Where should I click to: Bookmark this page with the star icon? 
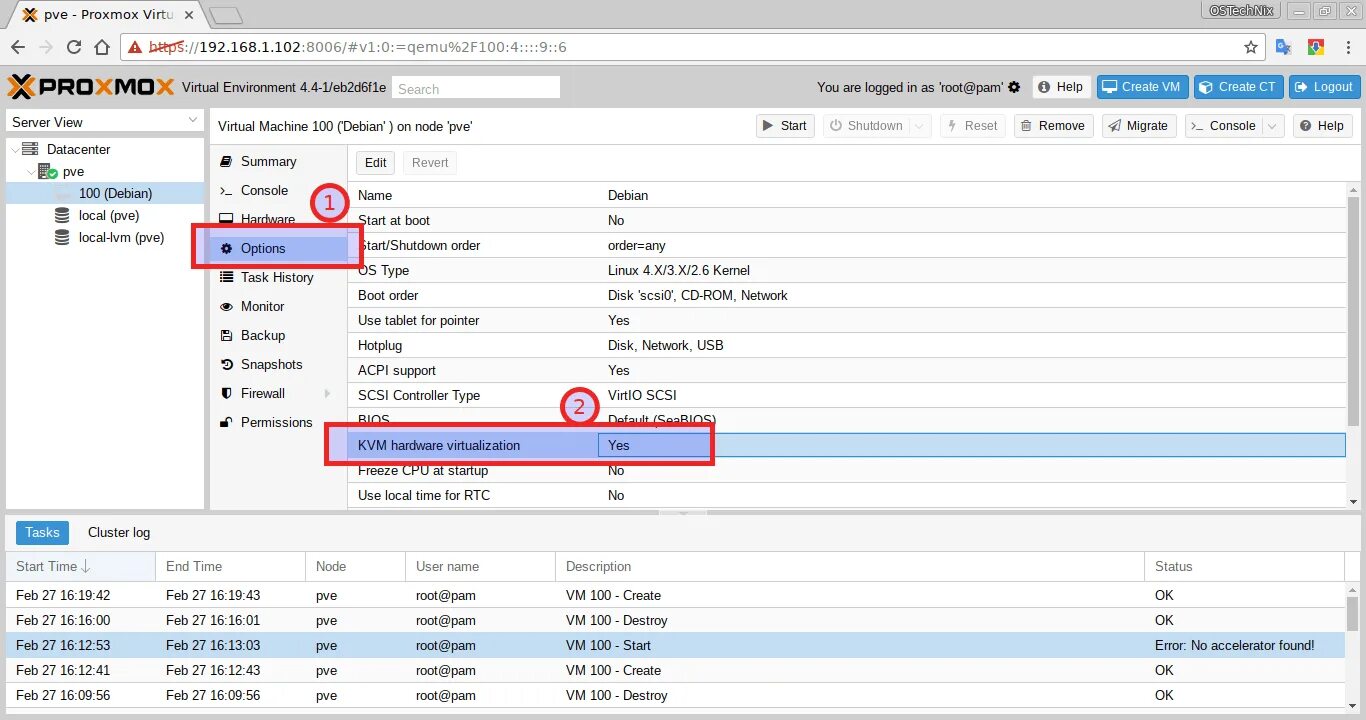[1251, 47]
